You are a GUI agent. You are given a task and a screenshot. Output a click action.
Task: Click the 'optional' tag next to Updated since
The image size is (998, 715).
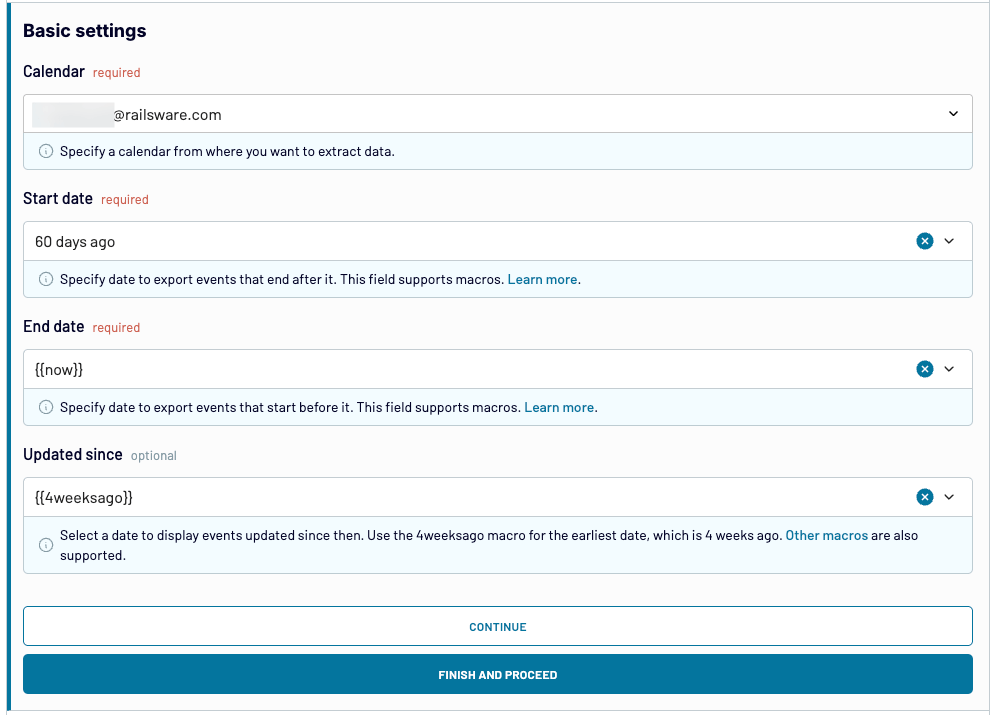pos(153,456)
